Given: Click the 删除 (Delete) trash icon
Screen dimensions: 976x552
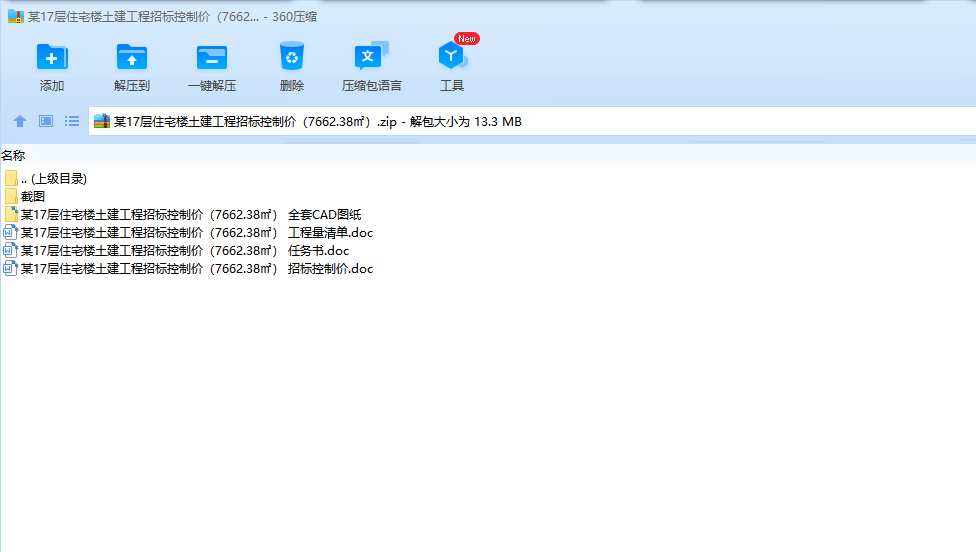Looking at the screenshot, I should (291, 57).
